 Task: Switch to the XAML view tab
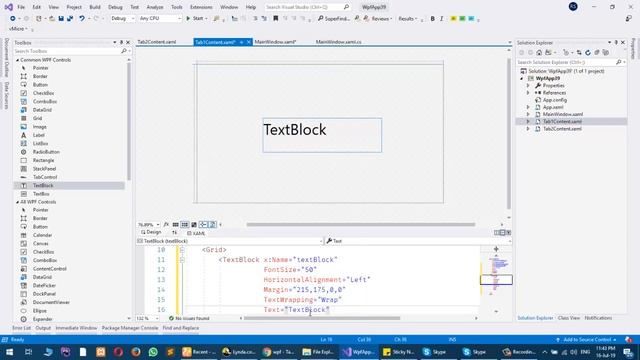pyautogui.click(x=196, y=233)
